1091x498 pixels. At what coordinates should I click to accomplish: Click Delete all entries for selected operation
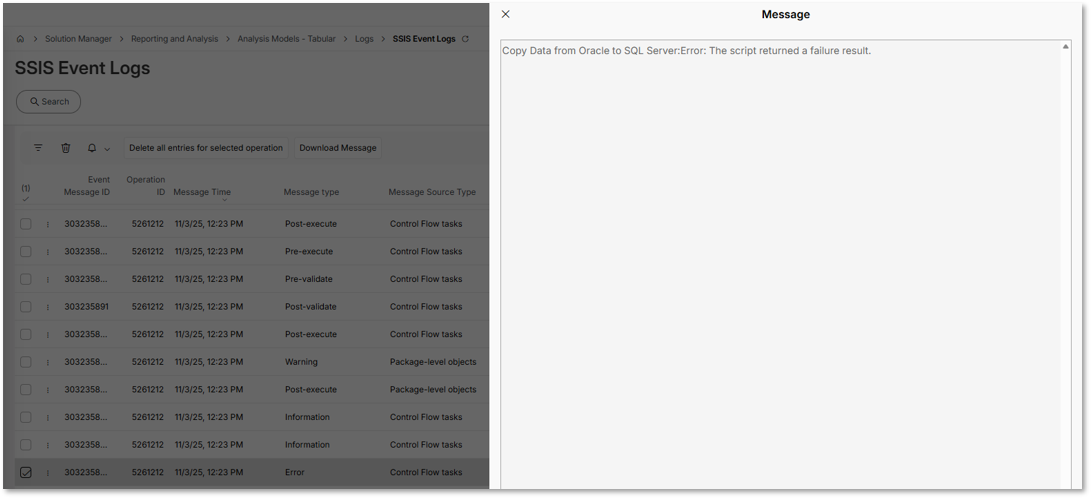[x=206, y=147]
